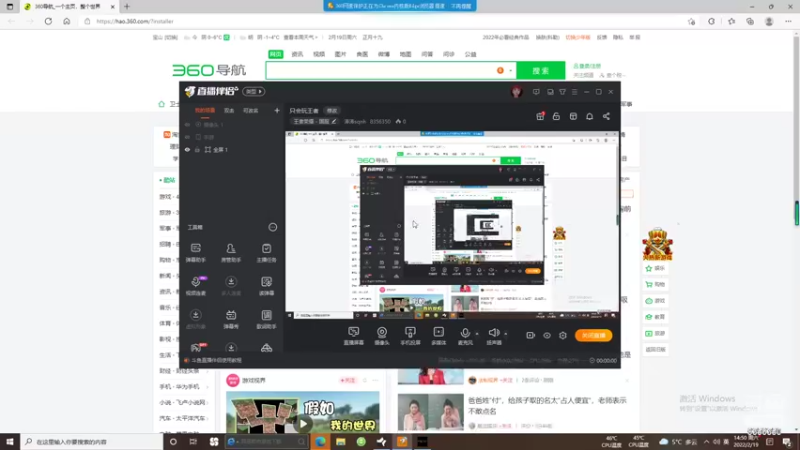Open Edge from the taskbar

320,442
